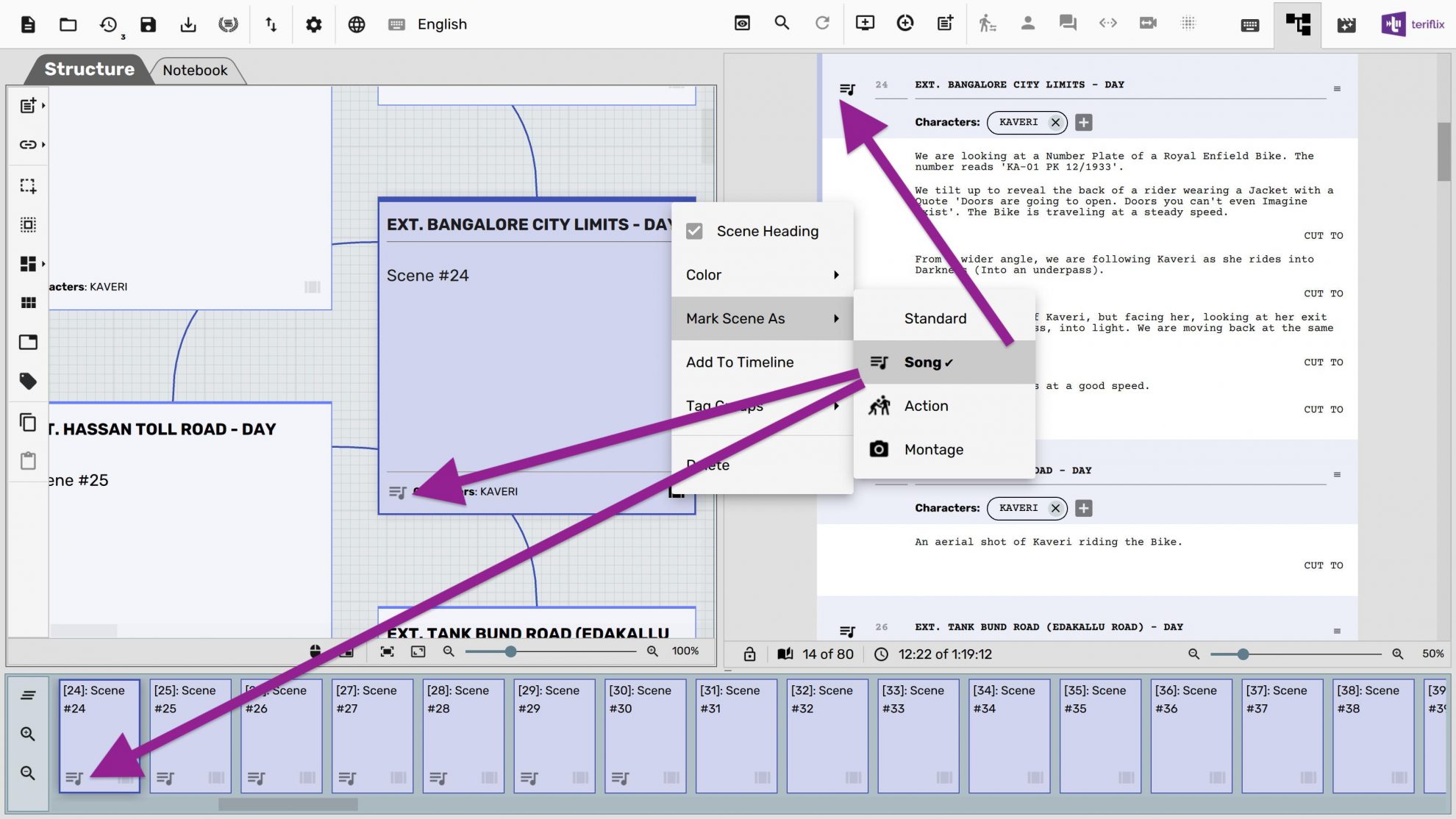Image resolution: width=1456 pixels, height=819 pixels.
Task: Open the revision history icon showing badge 3
Action: coord(109,24)
